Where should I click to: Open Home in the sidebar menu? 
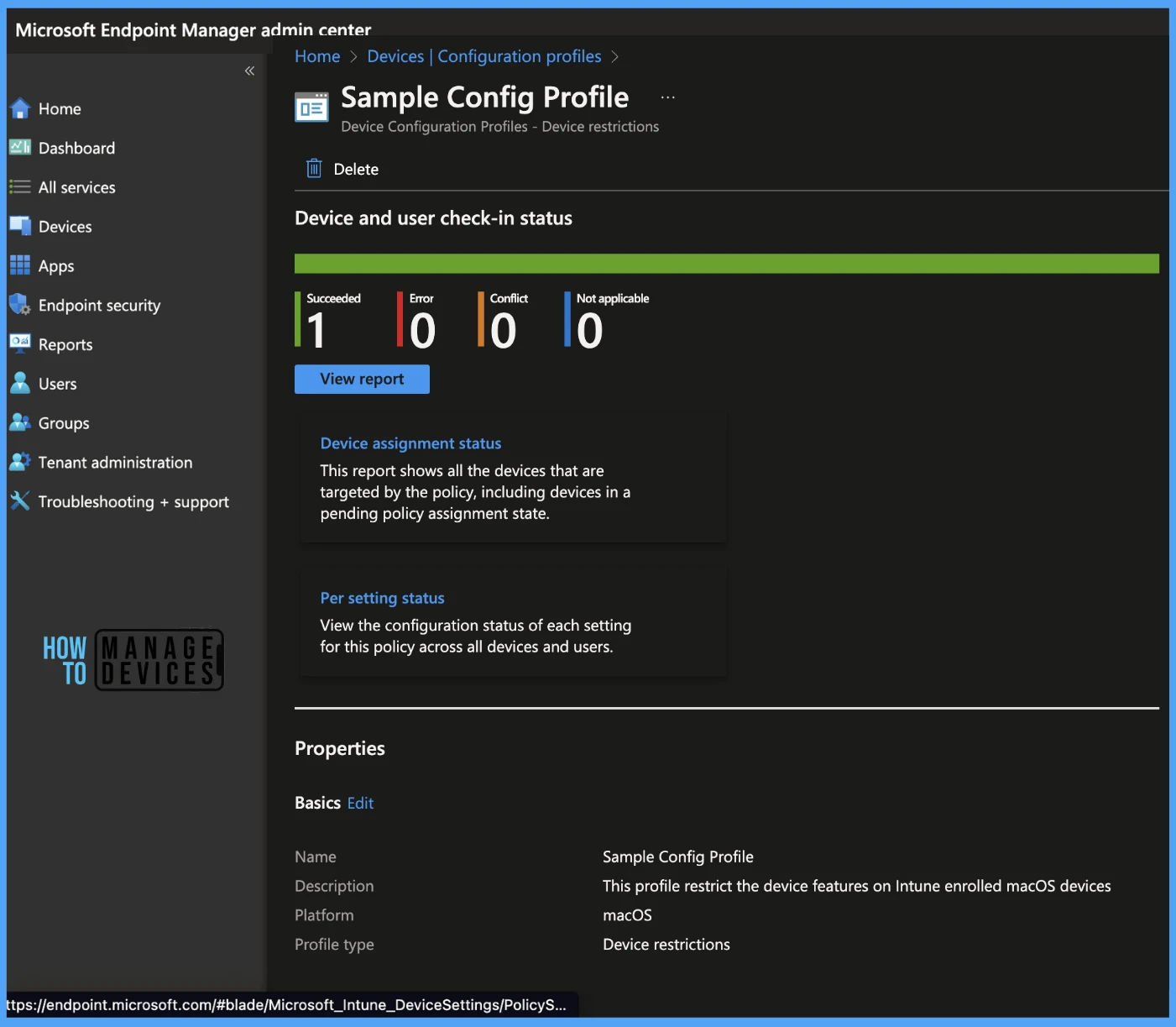[60, 108]
